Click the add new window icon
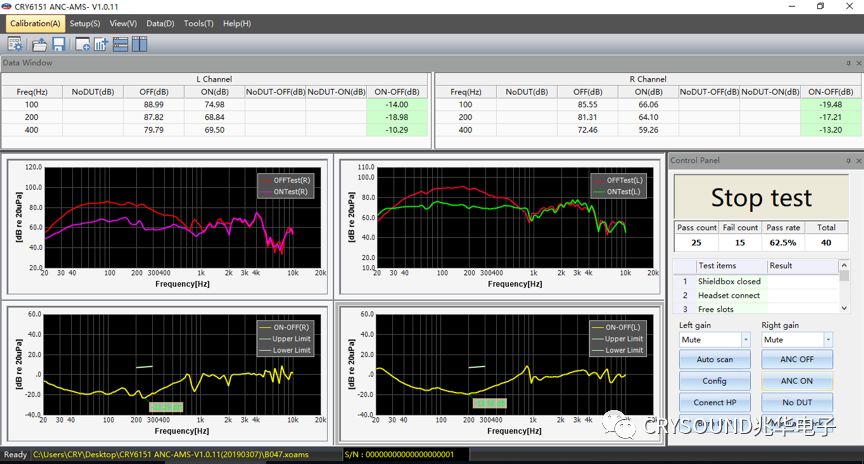 (x=83, y=44)
